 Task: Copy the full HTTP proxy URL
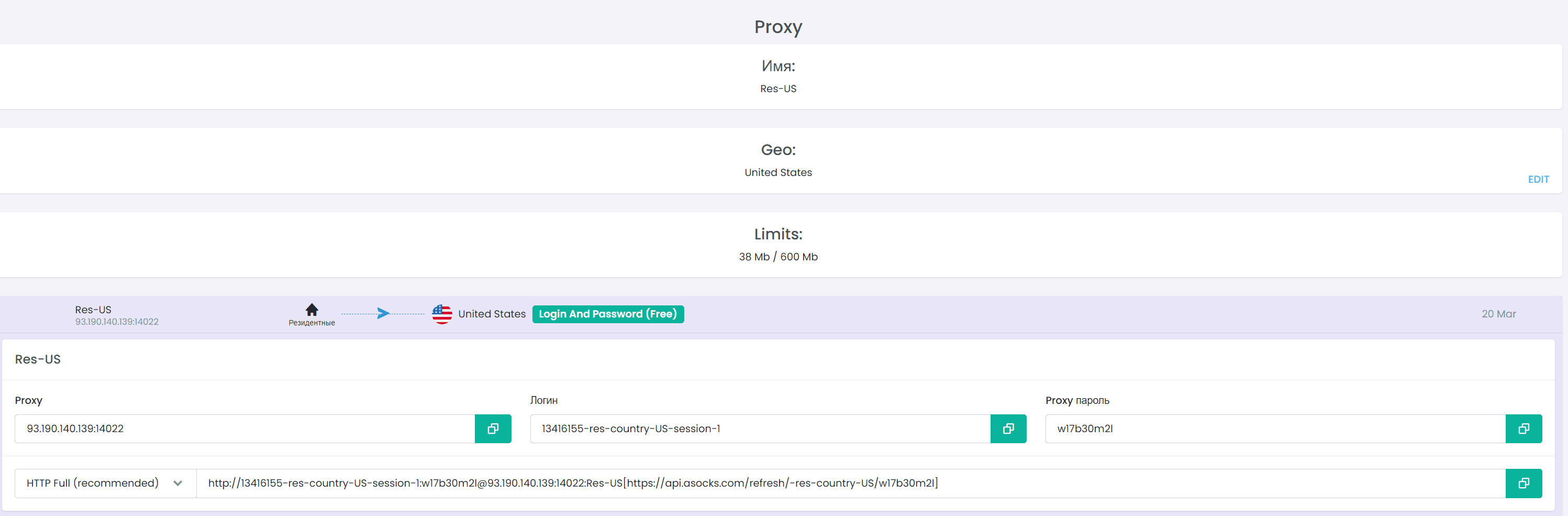1523,483
